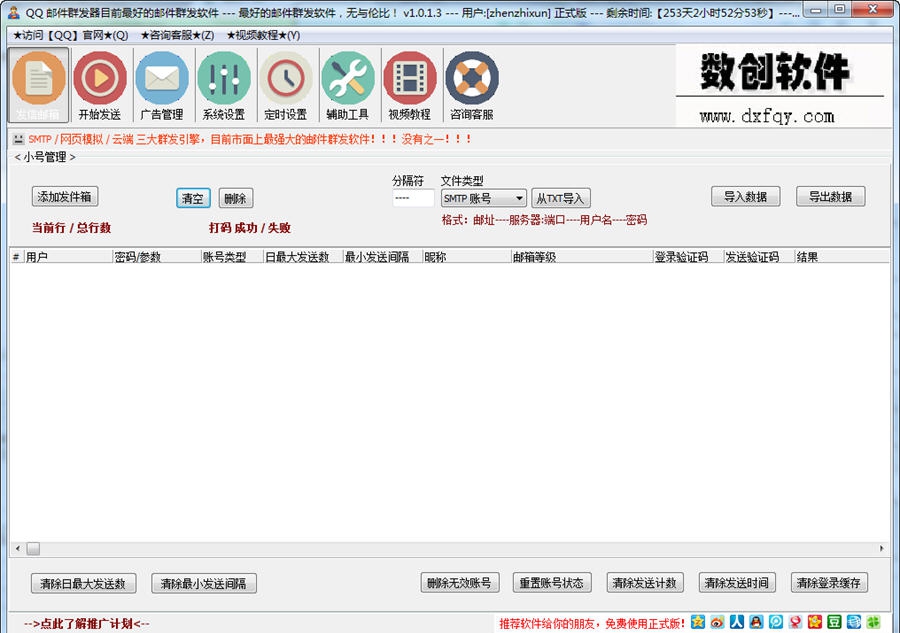Share via the Douban green icon

(834, 622)
